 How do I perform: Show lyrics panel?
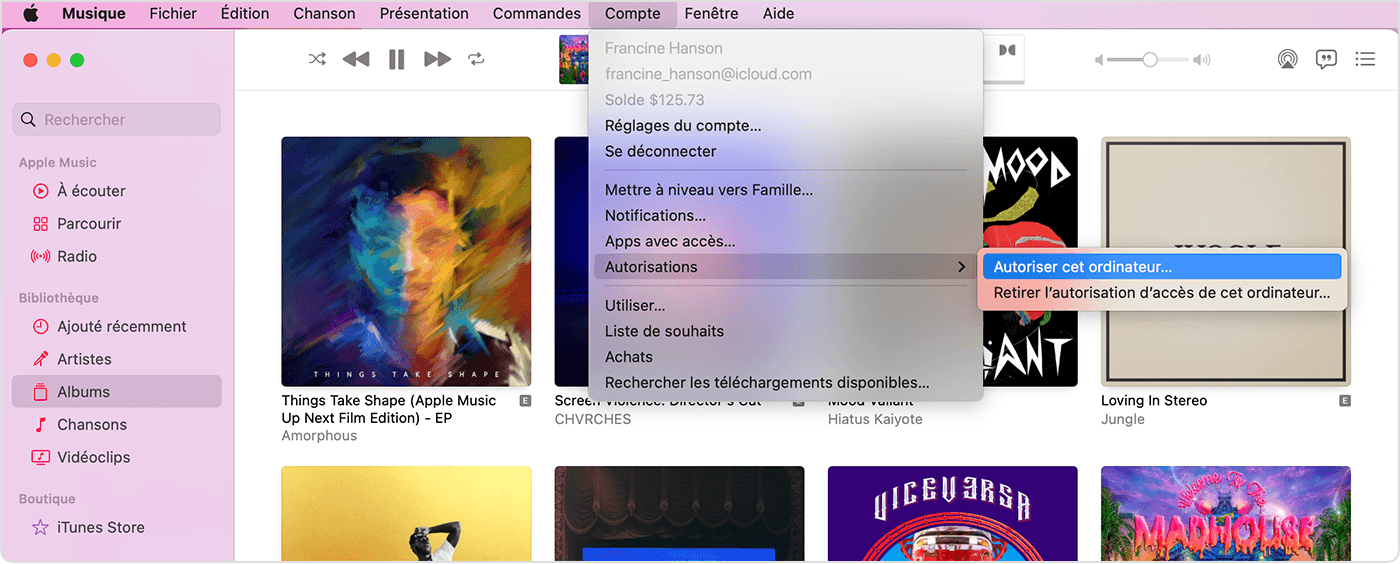1326,59
